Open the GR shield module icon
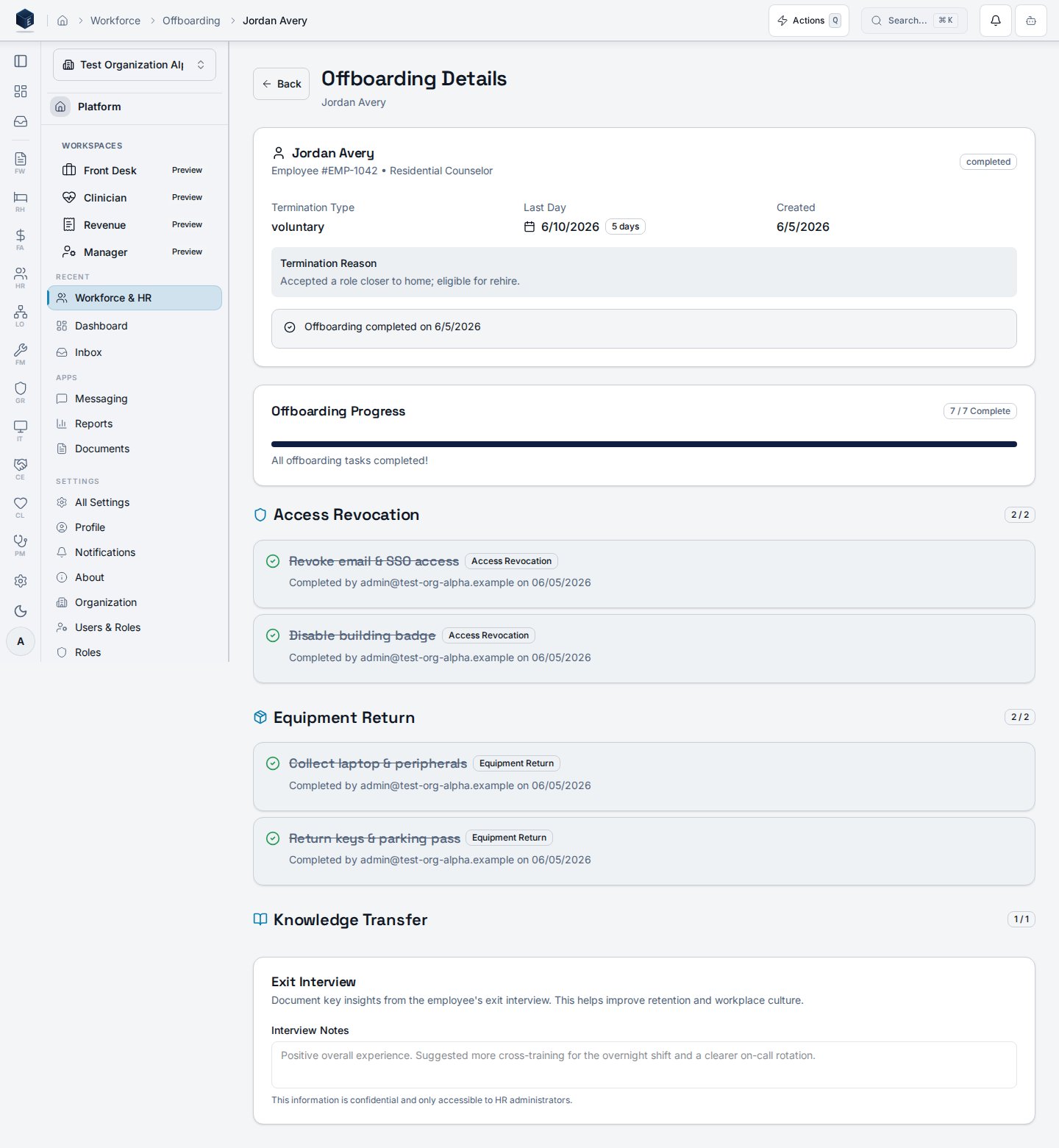1059x1148 pixels. (21, 392)
